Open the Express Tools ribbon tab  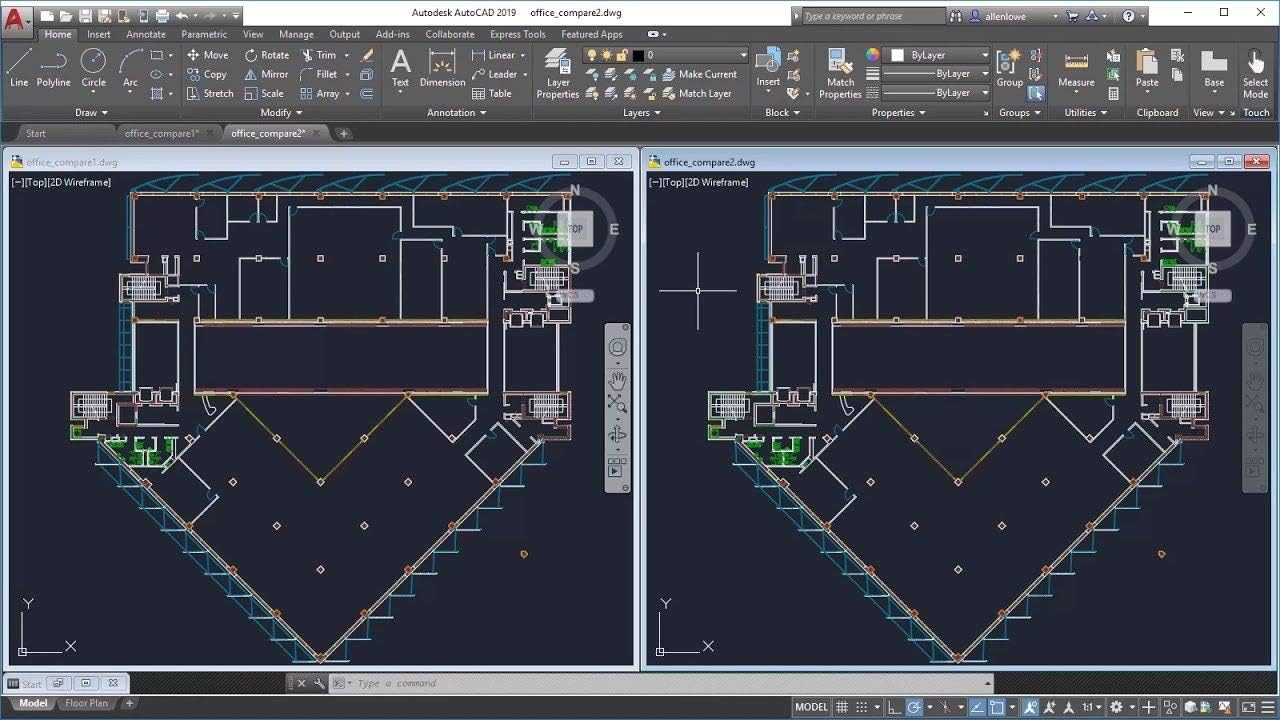[x=517, y=33]
